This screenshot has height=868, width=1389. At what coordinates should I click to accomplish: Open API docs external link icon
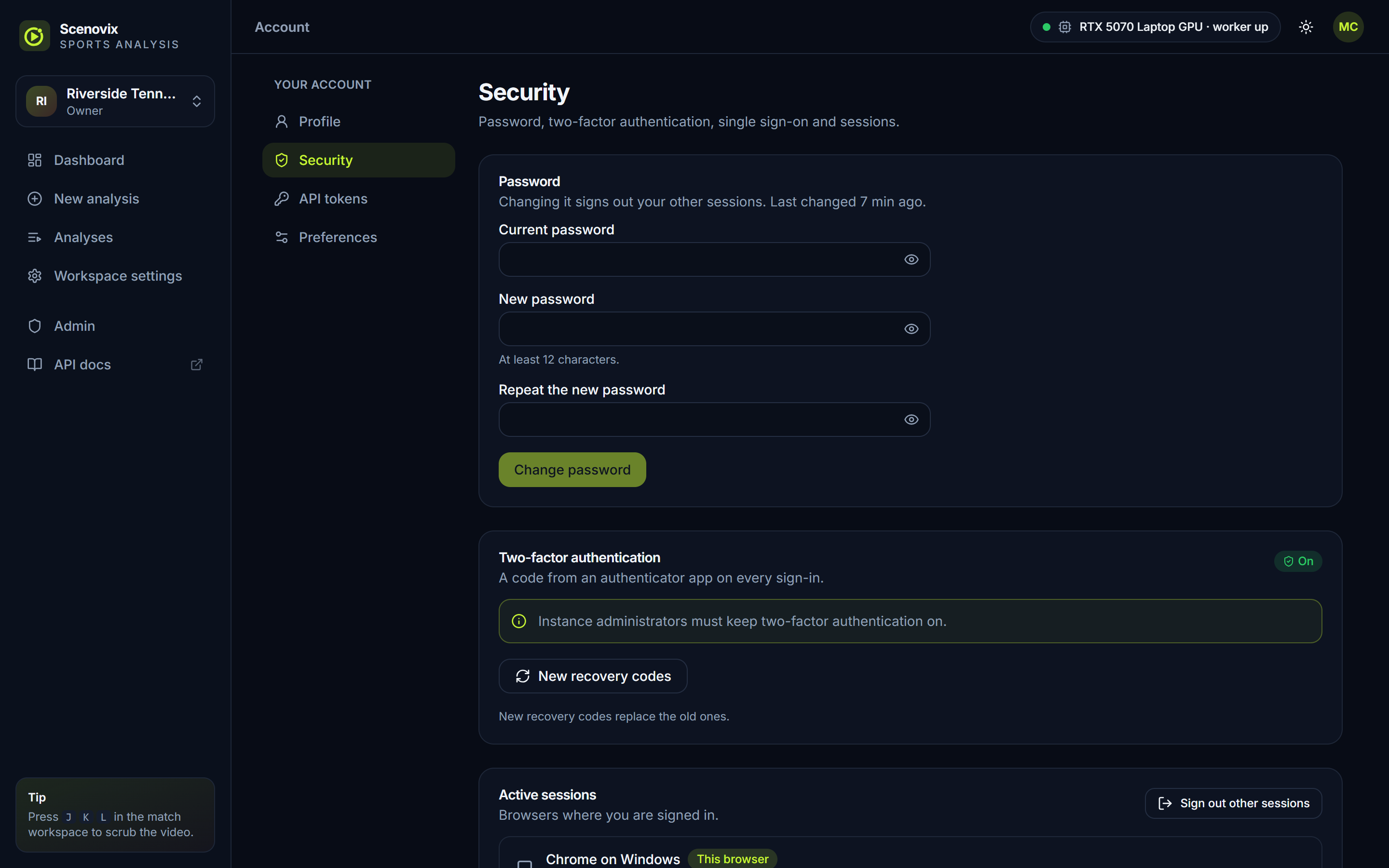[196, 365]
